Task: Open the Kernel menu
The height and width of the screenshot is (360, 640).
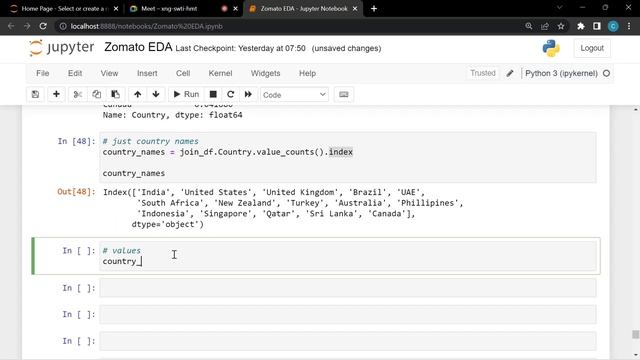Action: 220,73
